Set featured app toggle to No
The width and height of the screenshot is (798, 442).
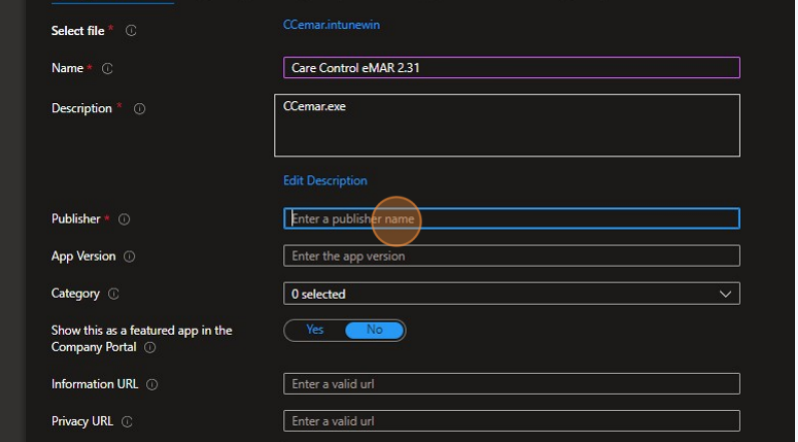tap(374, 330)
